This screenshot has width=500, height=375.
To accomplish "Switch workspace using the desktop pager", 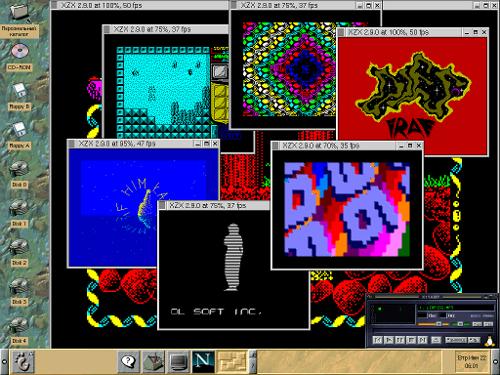I will (x=233, y=361).
